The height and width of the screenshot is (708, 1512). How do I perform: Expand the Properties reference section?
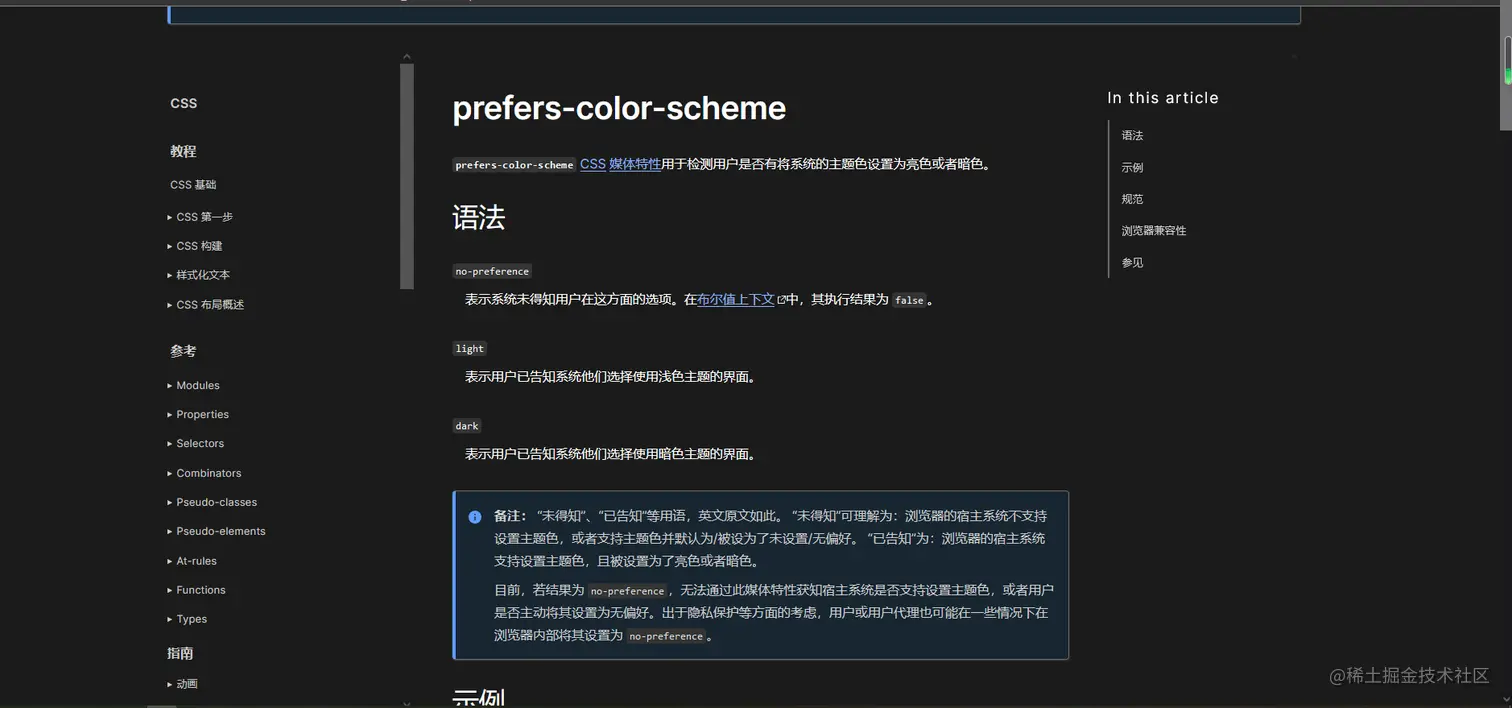pyautogui.click(x=197, y=415)
